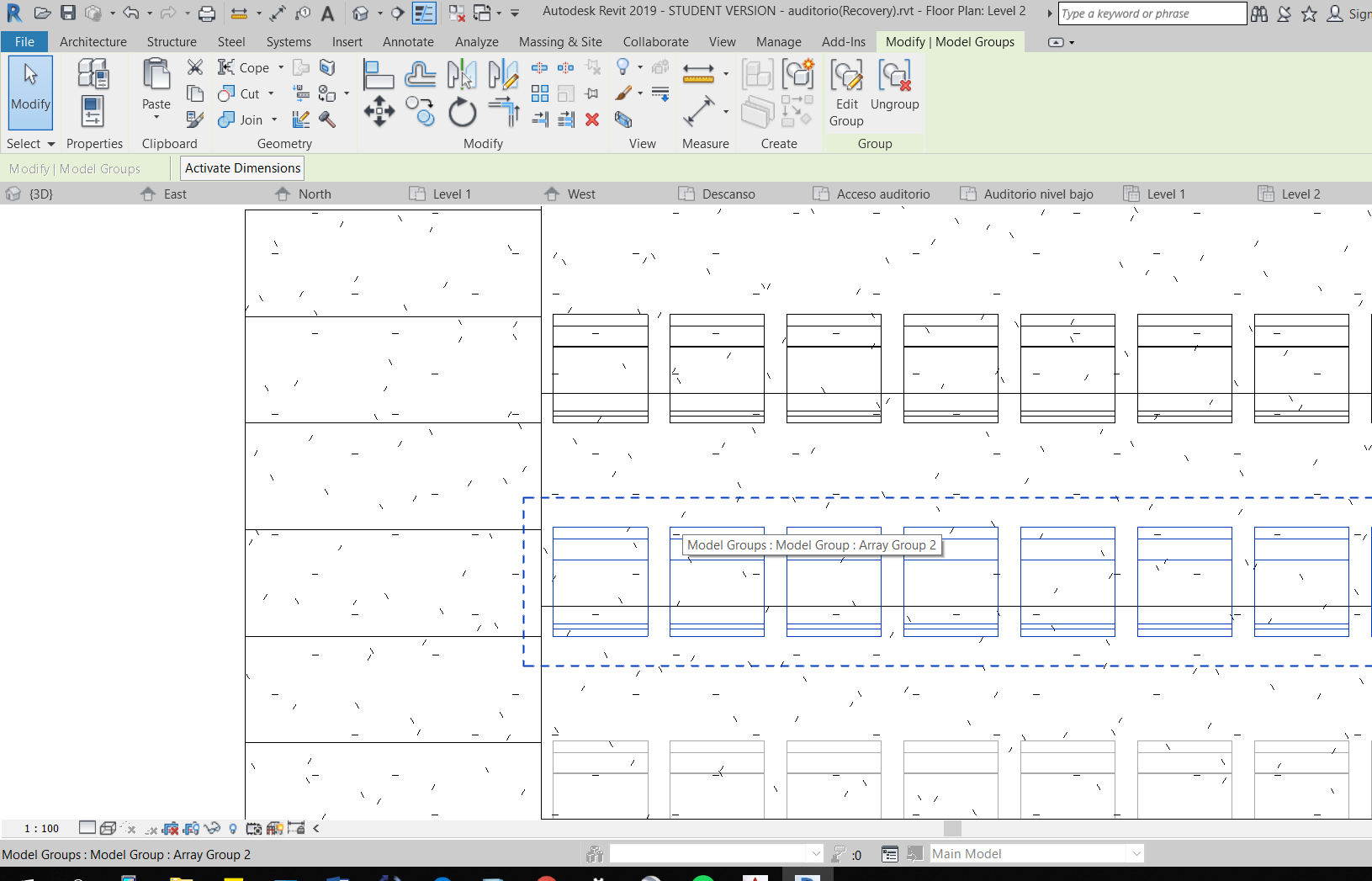Toggle Temporary Hide/Isolate sunglasses icon

pos(213,830)
